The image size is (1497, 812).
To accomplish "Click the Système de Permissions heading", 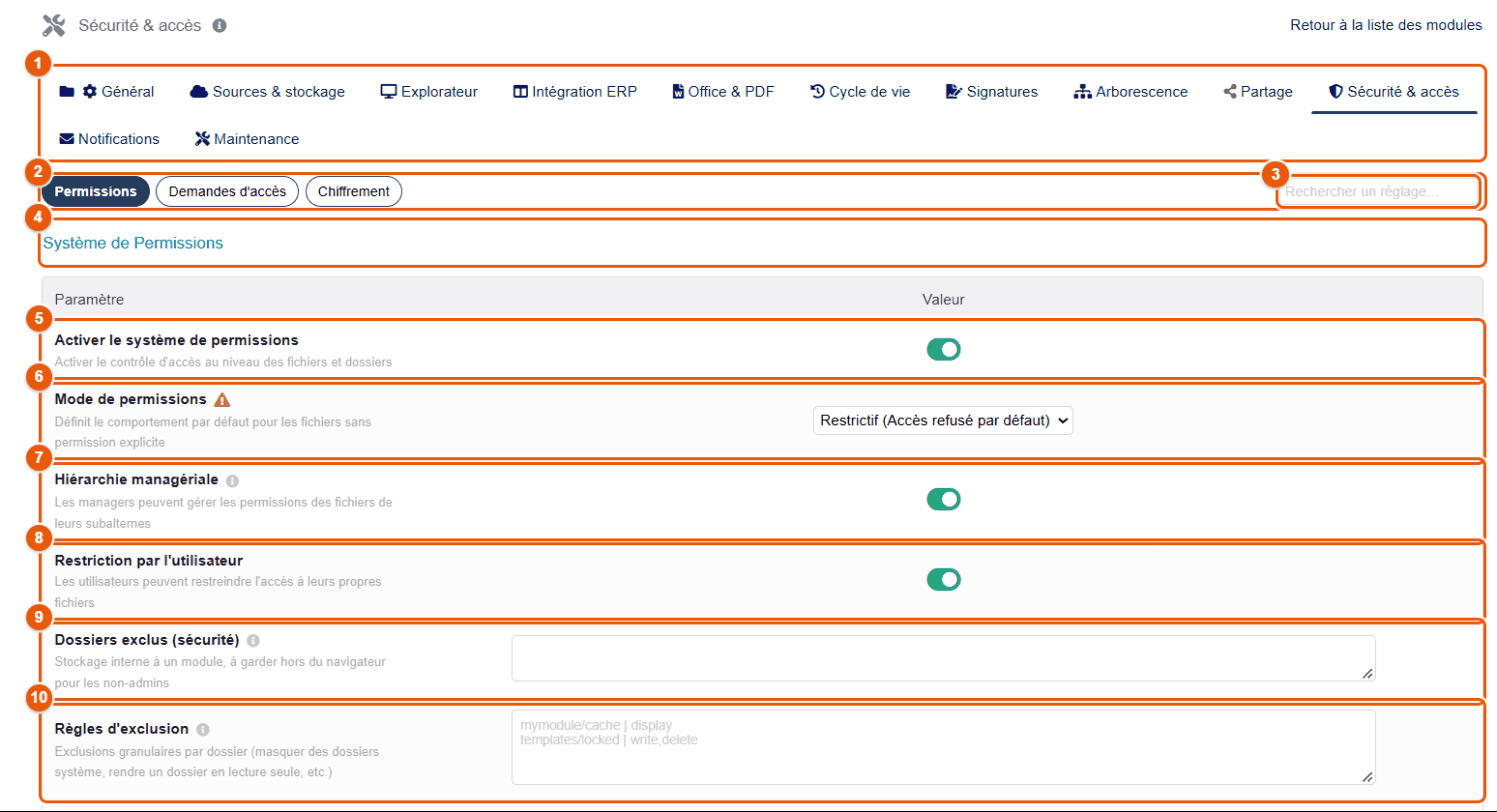I will 133,242.
